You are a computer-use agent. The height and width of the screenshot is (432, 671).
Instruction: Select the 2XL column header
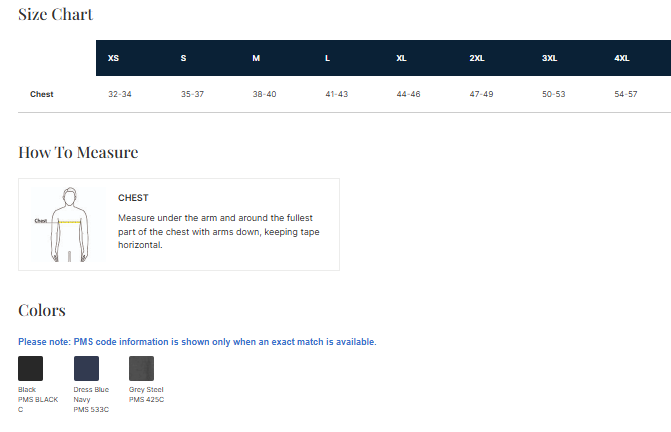coord(476,58)
